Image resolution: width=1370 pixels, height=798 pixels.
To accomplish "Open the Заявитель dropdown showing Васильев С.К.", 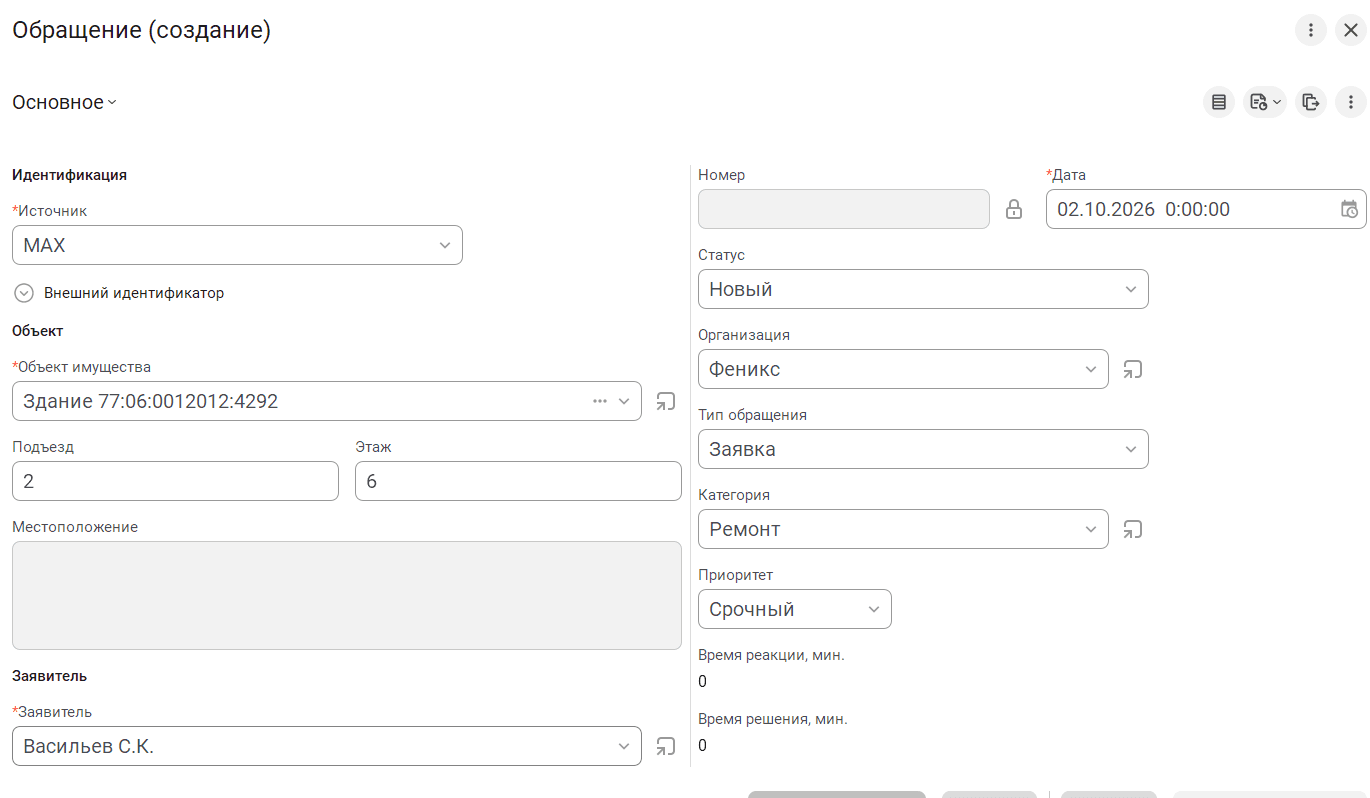I will 327,746.
